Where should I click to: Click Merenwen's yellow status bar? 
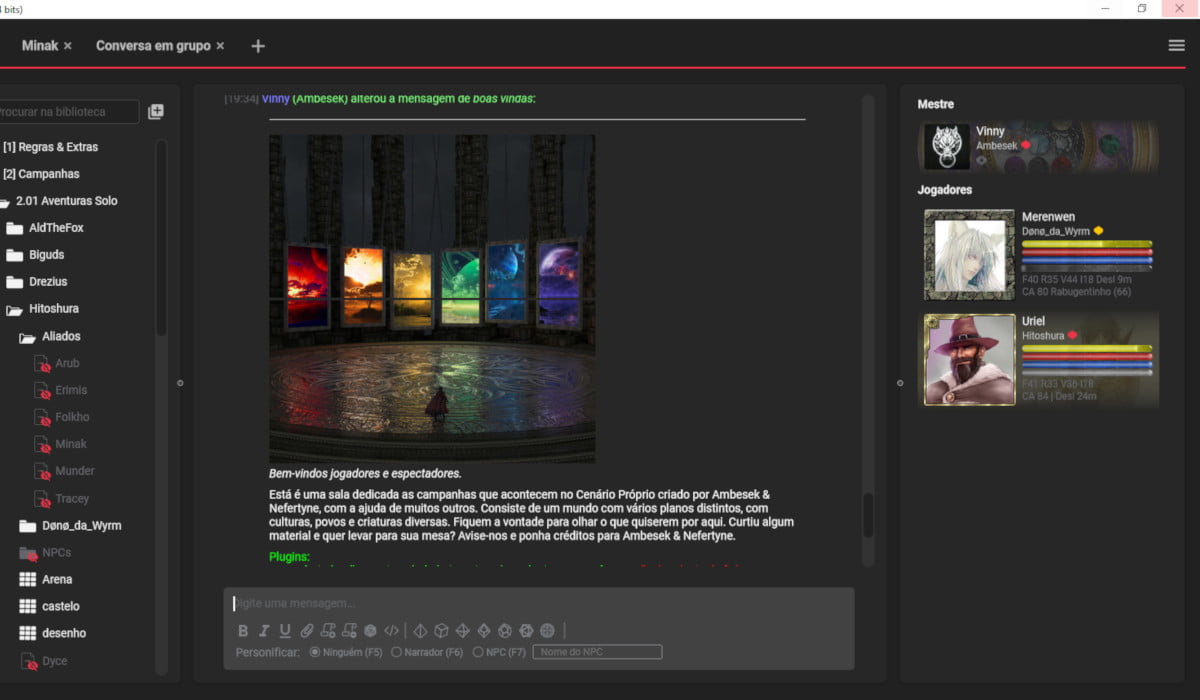(x=1086, y=244)
